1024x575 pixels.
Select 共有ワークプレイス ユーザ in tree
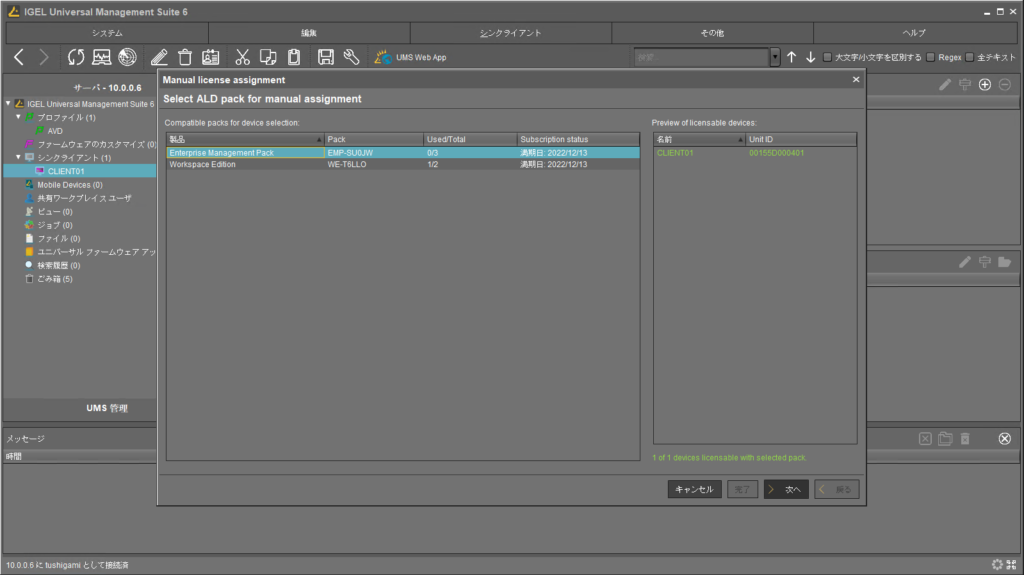click(84, 198)
